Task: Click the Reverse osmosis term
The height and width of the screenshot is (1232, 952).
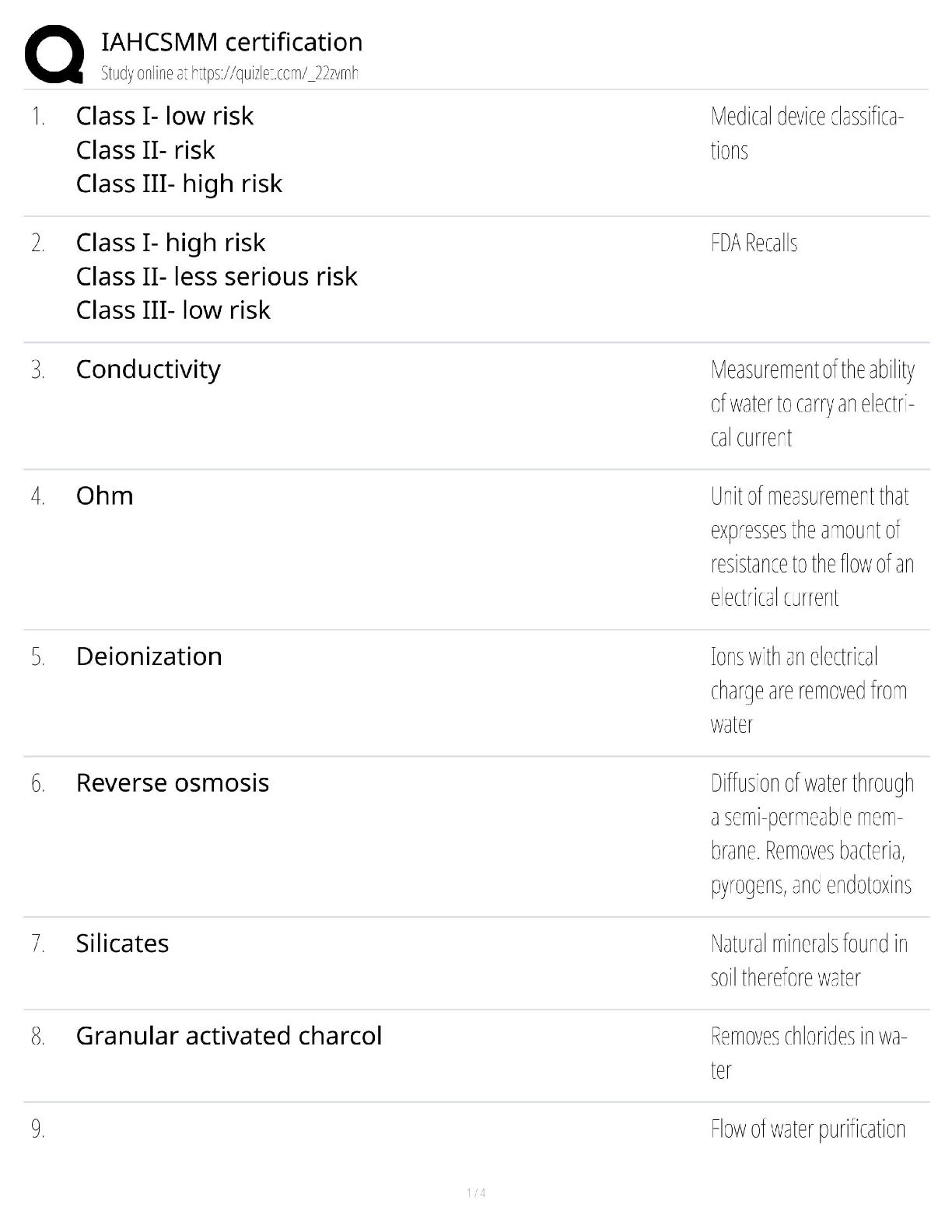Action: [172, 783]
